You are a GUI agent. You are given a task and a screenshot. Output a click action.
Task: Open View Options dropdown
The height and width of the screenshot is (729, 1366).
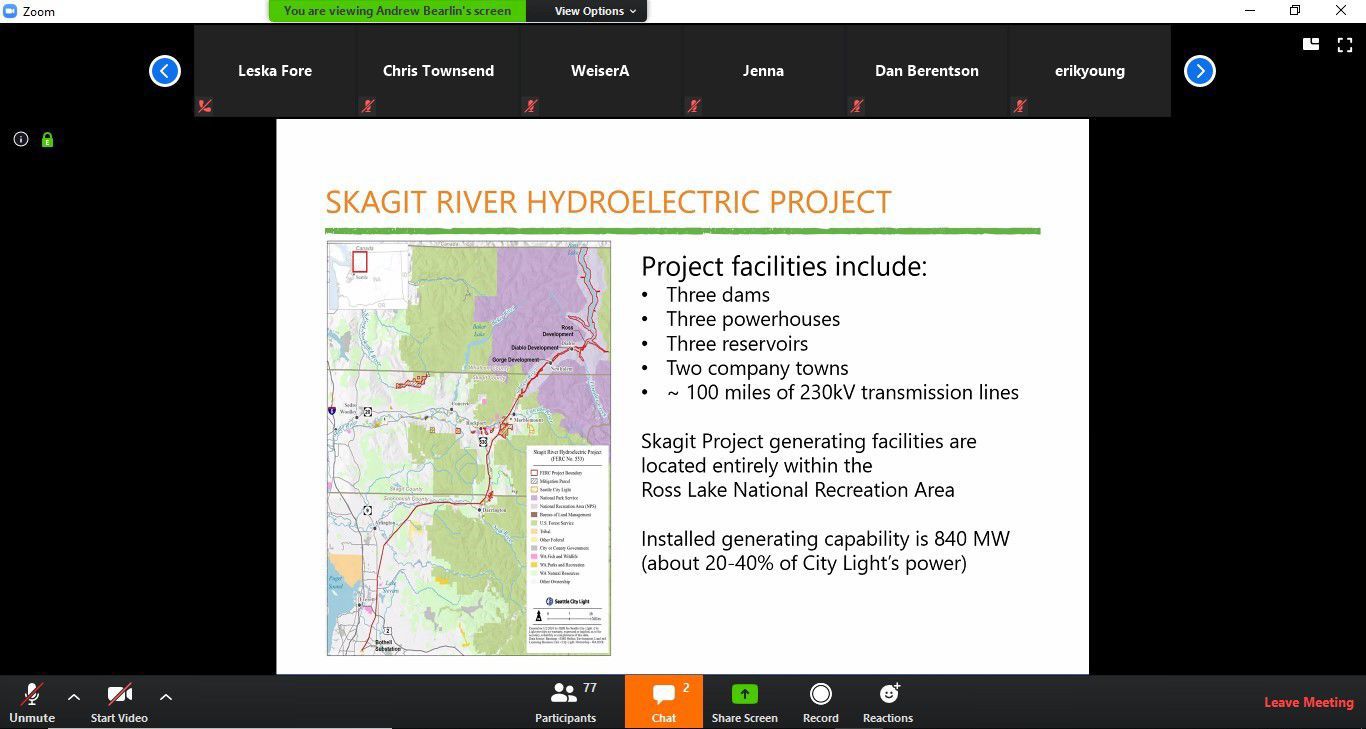589,11
